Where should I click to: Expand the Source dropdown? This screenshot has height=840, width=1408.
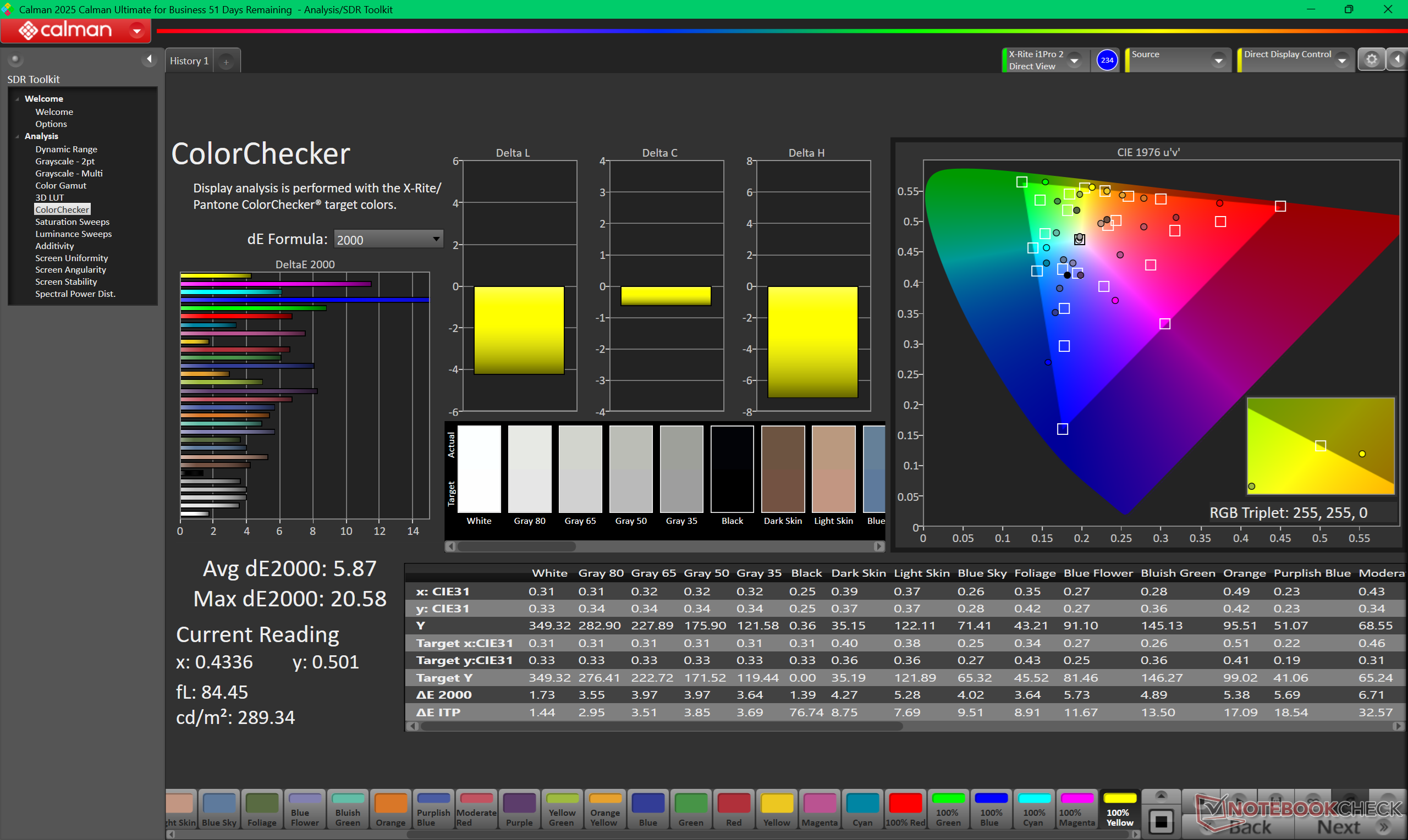1218,60
